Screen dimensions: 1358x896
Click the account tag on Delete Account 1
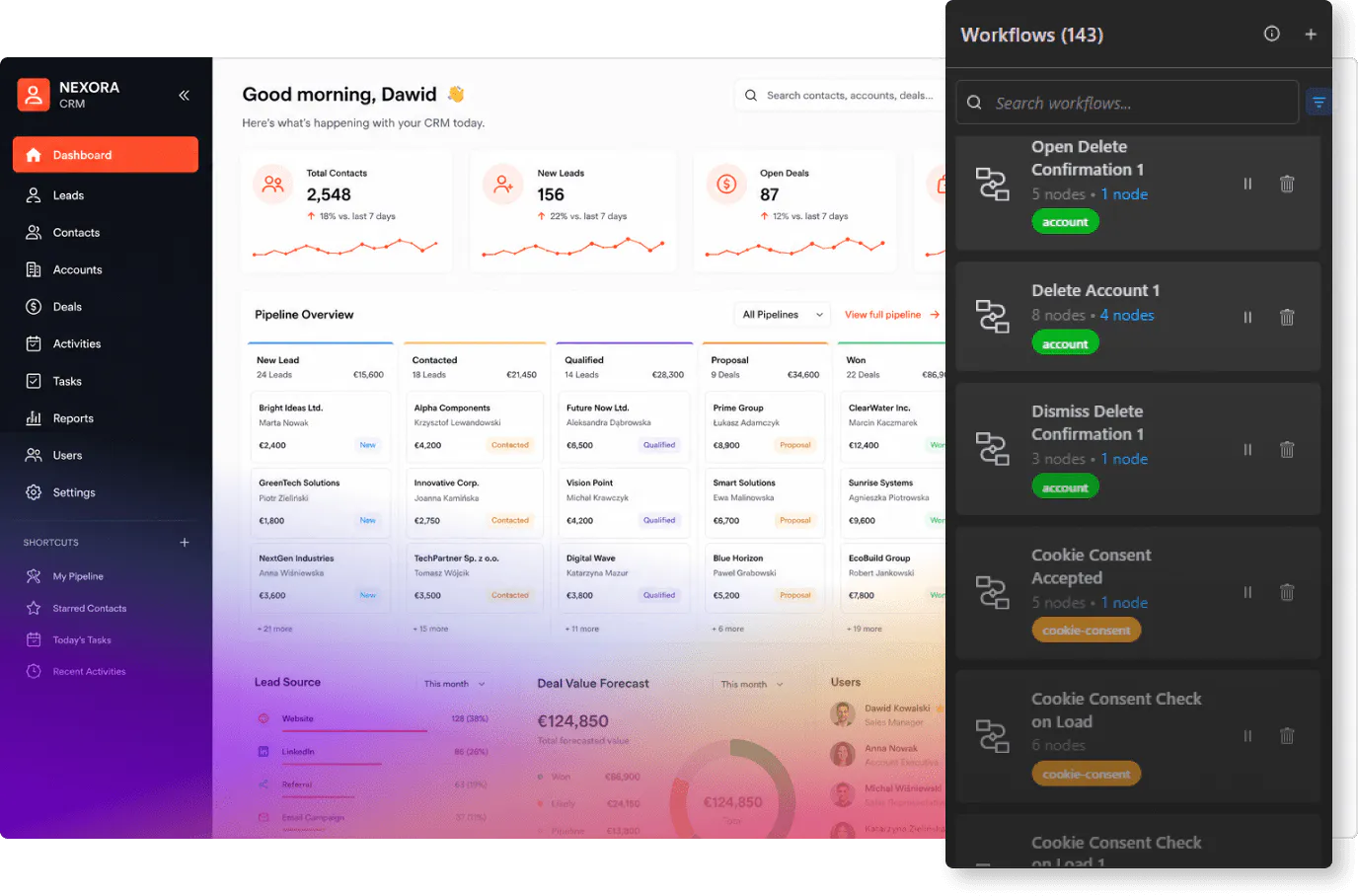pyautogui.click(x=1065, y=343)
